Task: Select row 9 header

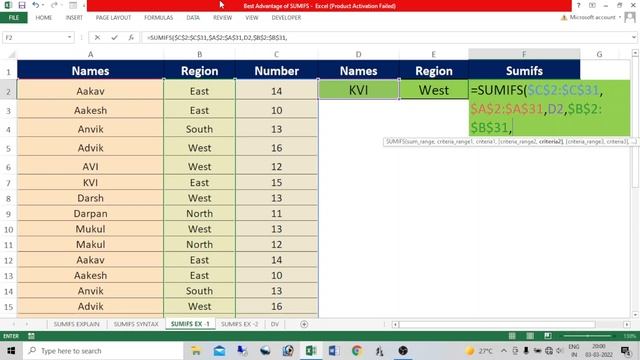Action: point(8,214)
